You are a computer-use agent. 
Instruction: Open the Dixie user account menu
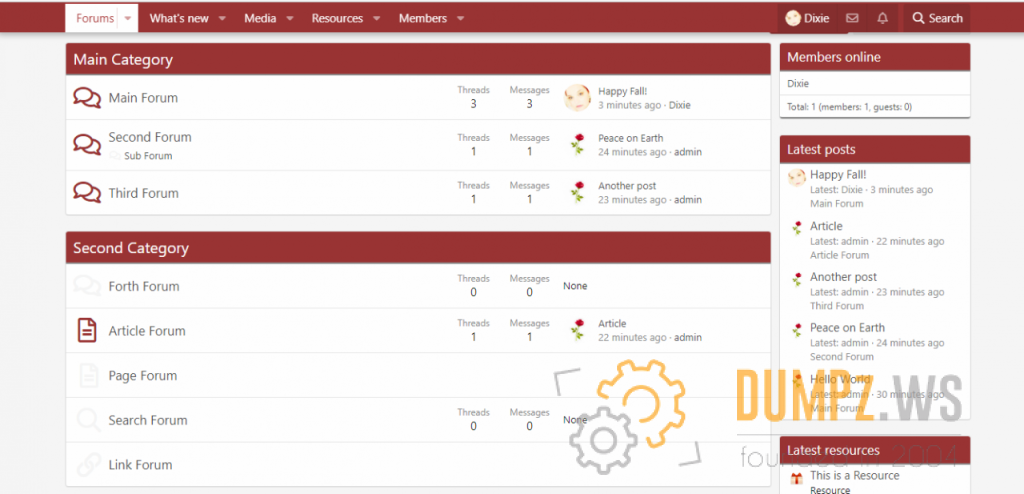point(807,18)
